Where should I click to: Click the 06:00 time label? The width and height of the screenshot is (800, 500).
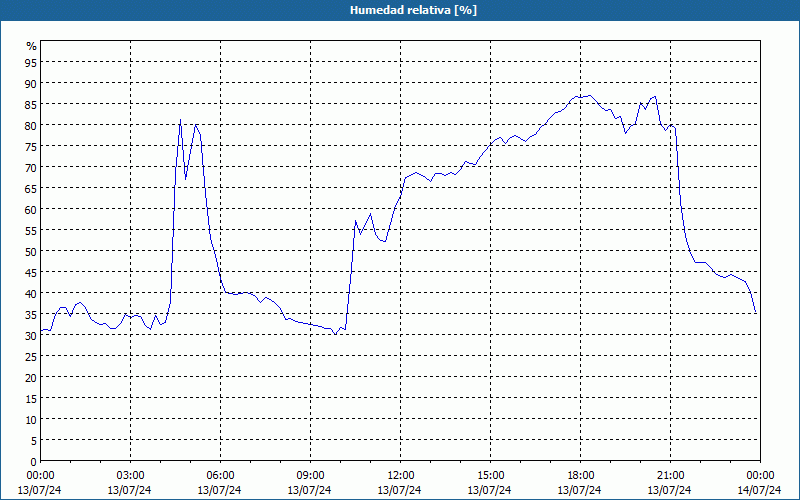[x=220, y=476]
